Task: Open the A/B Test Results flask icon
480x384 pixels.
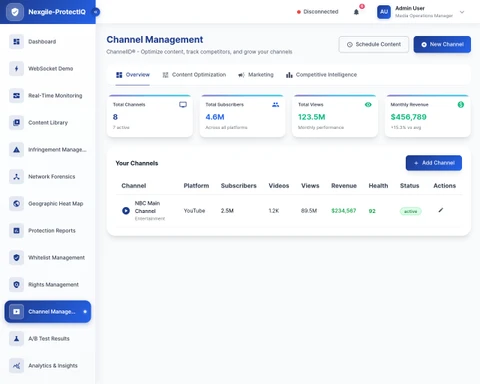Action: coord(16,339)
